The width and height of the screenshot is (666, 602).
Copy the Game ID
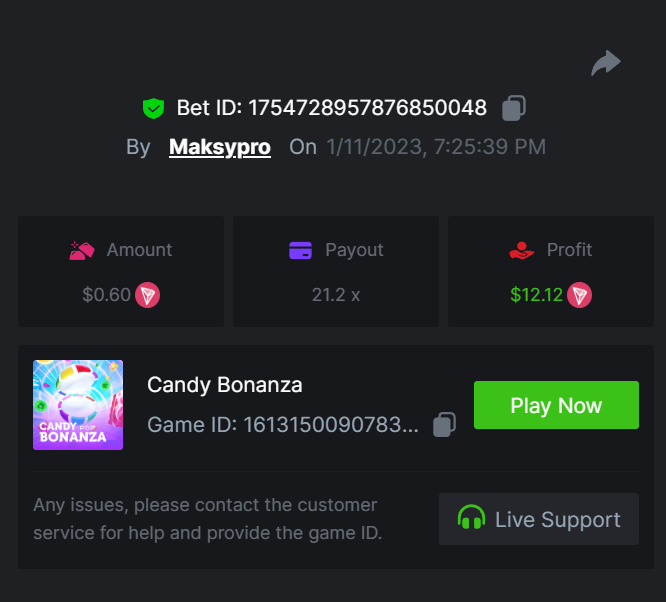click(444, 425)
